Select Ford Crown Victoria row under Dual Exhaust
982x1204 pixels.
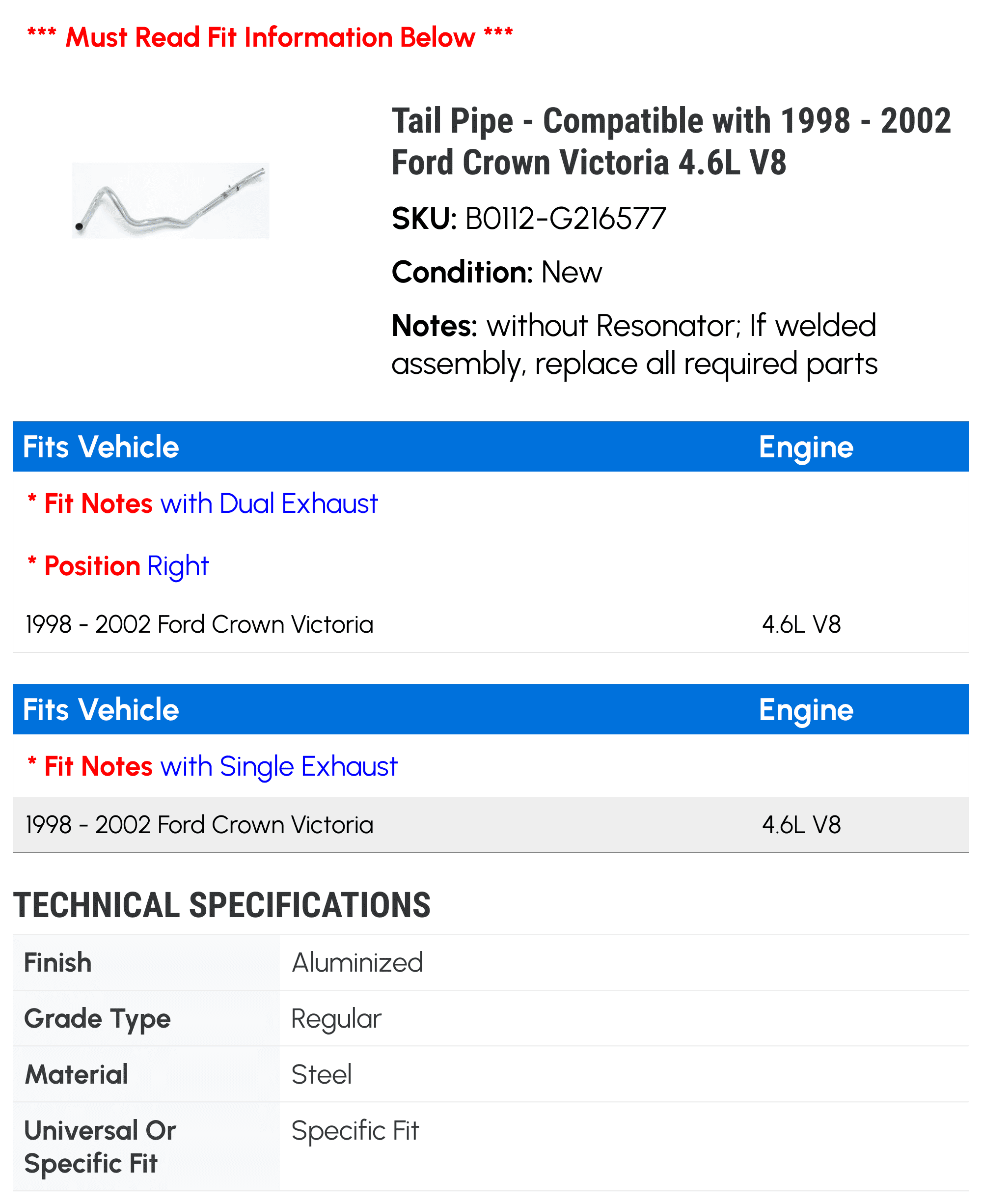(x=200, y=625)
